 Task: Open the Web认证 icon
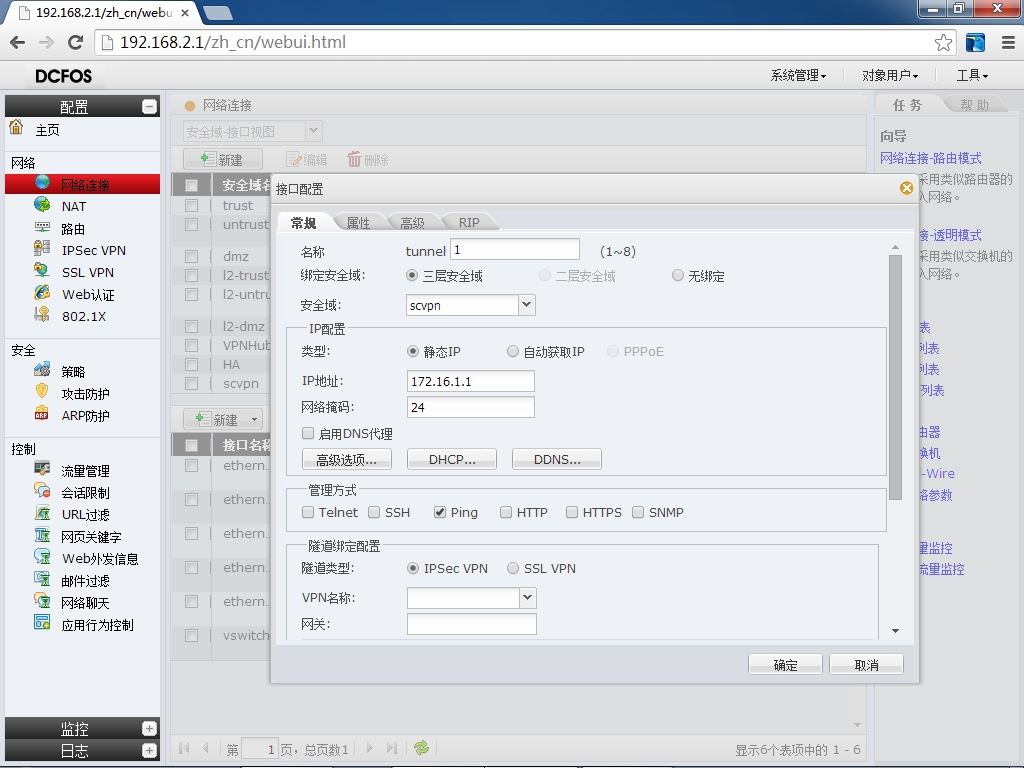tap(42, 293)
